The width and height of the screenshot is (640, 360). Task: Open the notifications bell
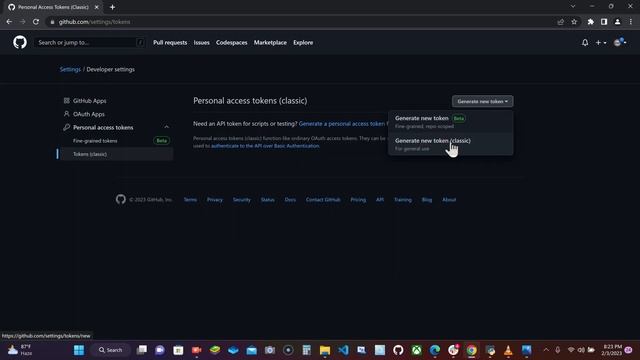[x=585, y=42]
